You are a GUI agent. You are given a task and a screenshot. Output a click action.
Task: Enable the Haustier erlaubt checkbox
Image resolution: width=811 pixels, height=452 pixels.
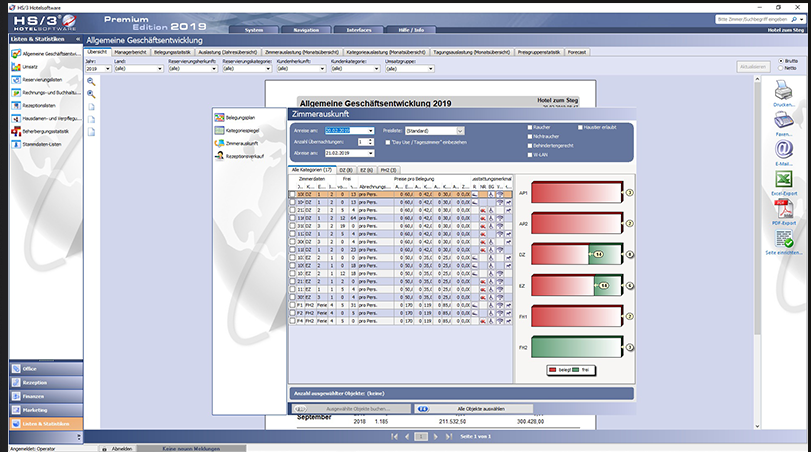tap(580, 127)
